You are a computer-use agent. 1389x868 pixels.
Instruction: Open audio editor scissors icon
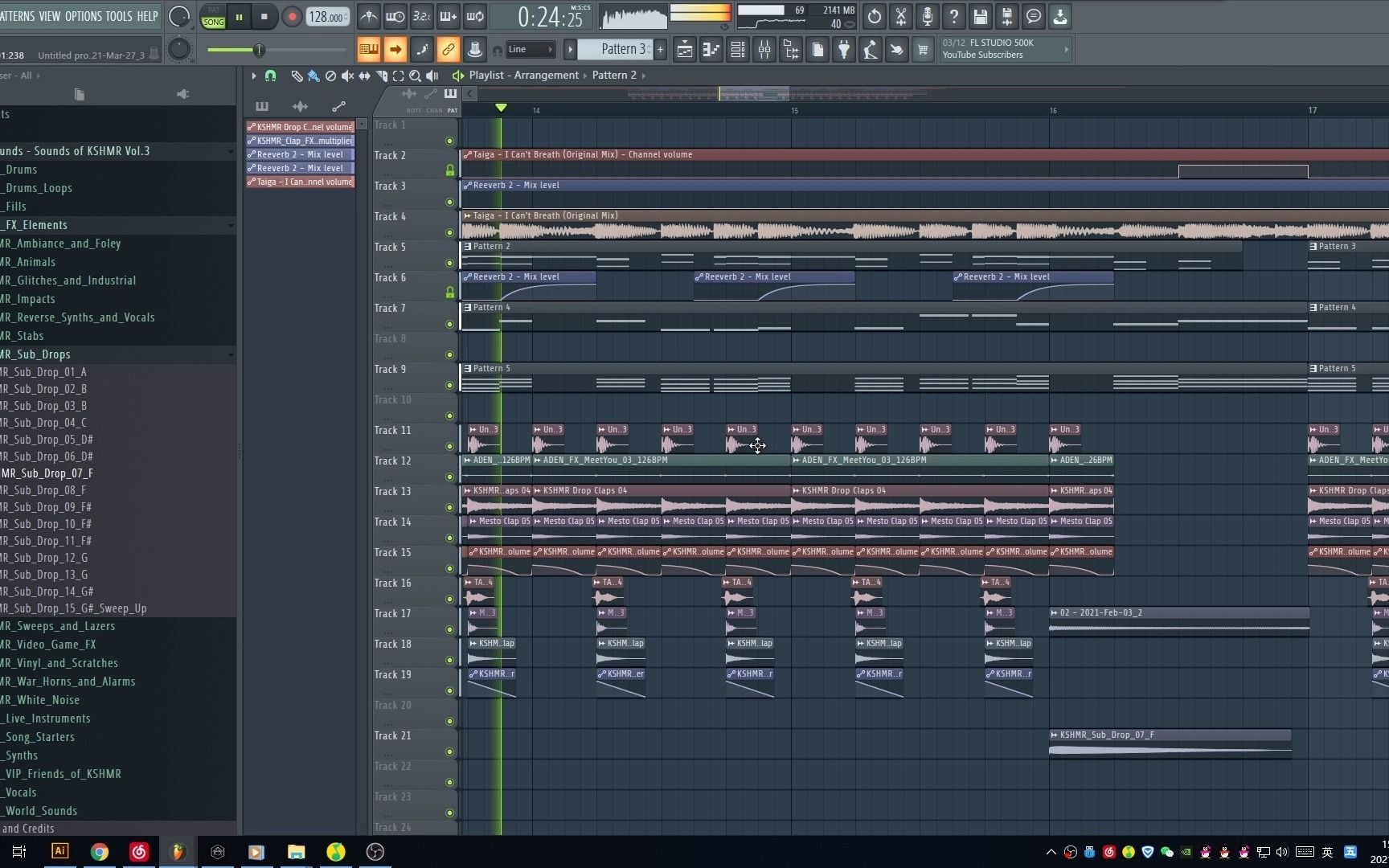901,16
